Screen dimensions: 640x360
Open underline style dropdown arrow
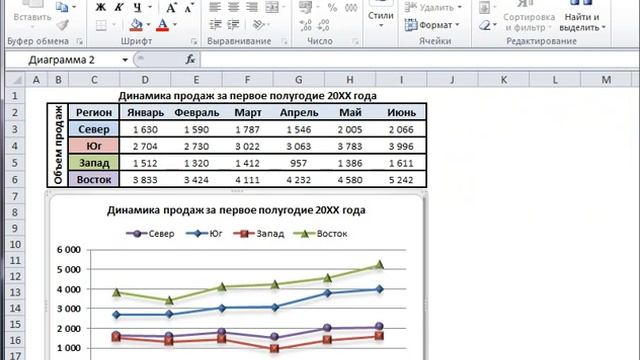point(150,7)
